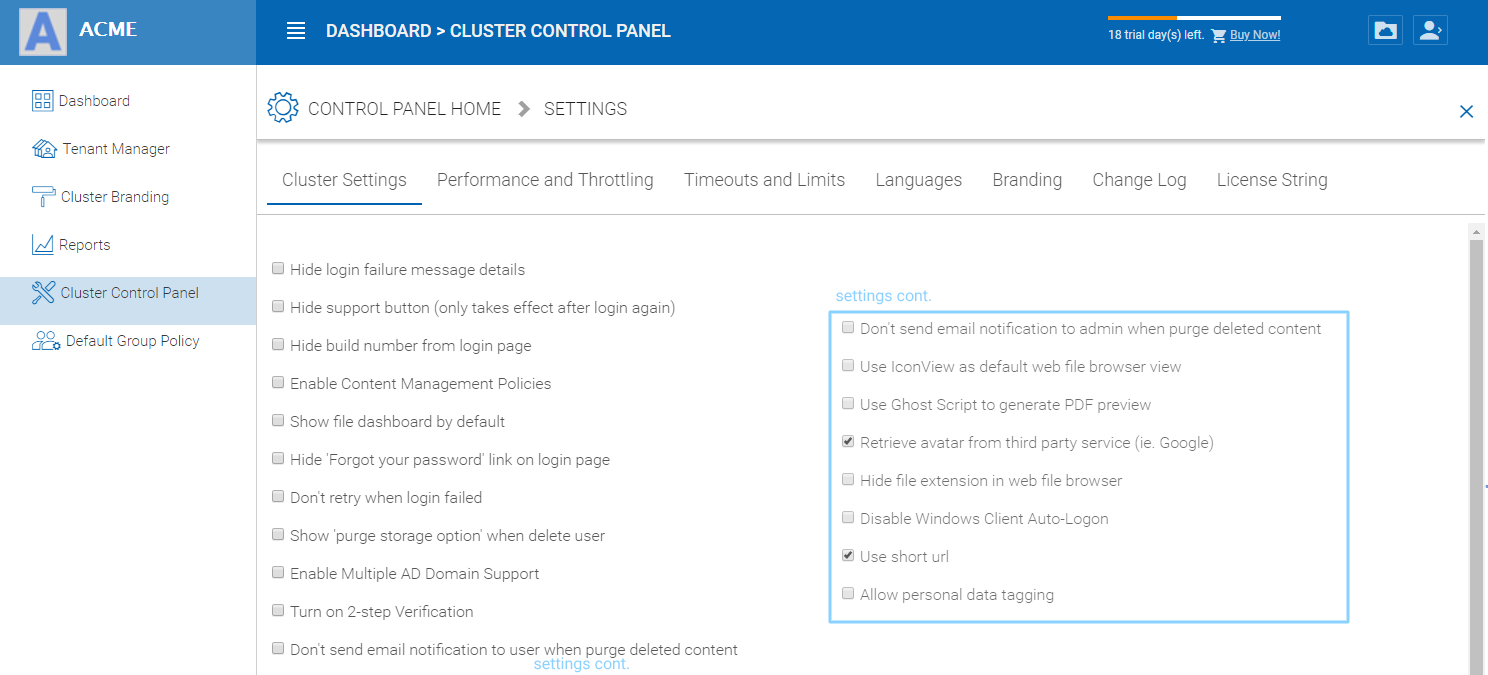
Task: Open the hamburger menu icon
Action: click(x=296, y=31)
